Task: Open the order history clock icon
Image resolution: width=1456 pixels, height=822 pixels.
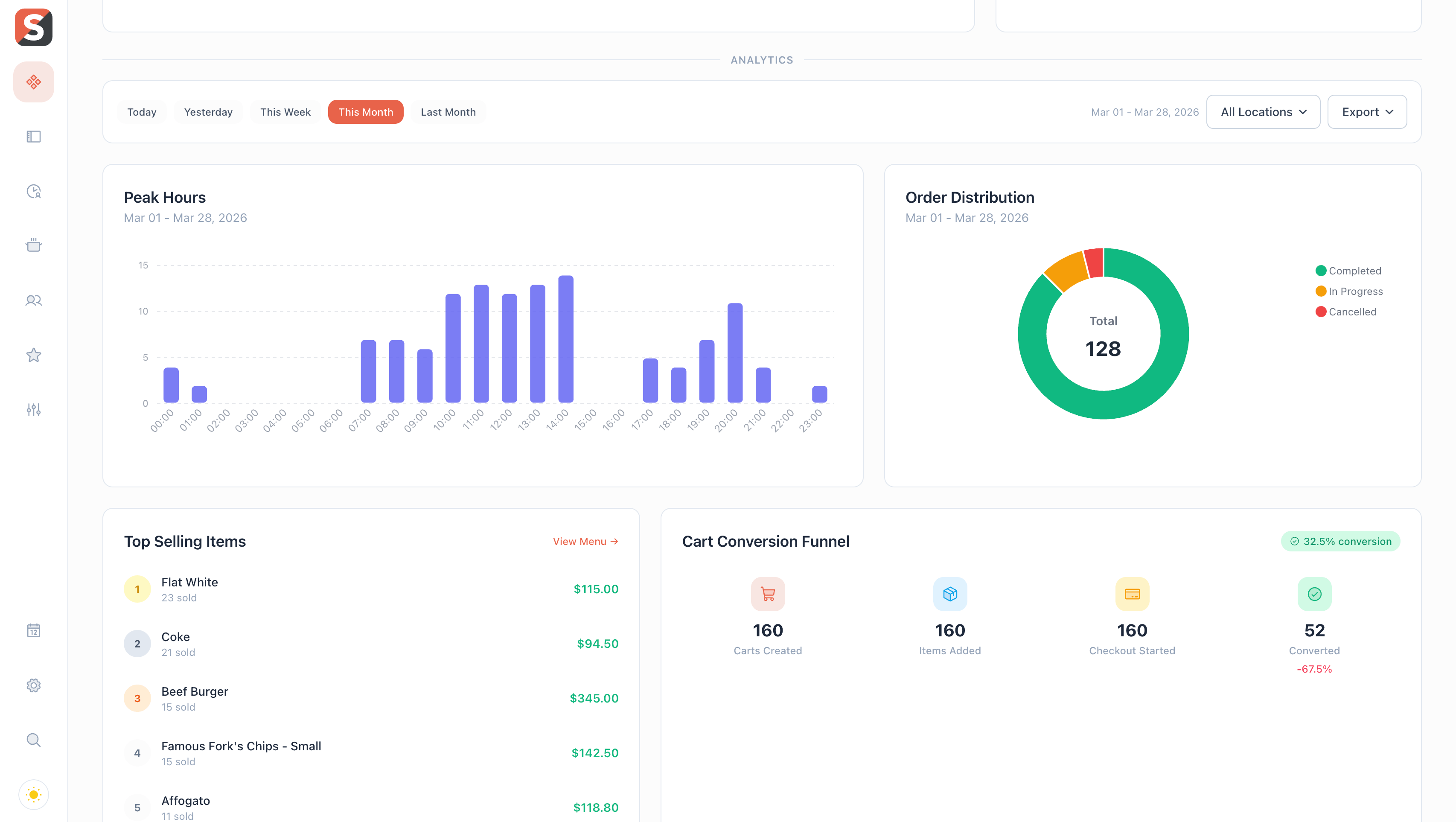Action: click(33, 192)
